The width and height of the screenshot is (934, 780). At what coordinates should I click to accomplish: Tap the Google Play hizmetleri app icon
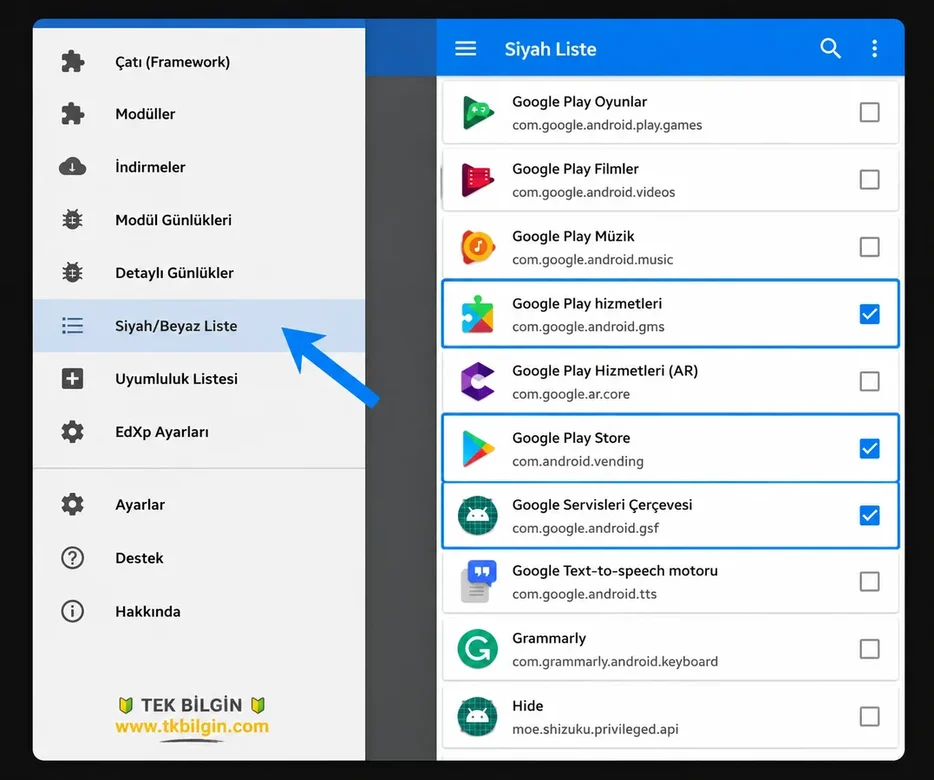[478, 314]
